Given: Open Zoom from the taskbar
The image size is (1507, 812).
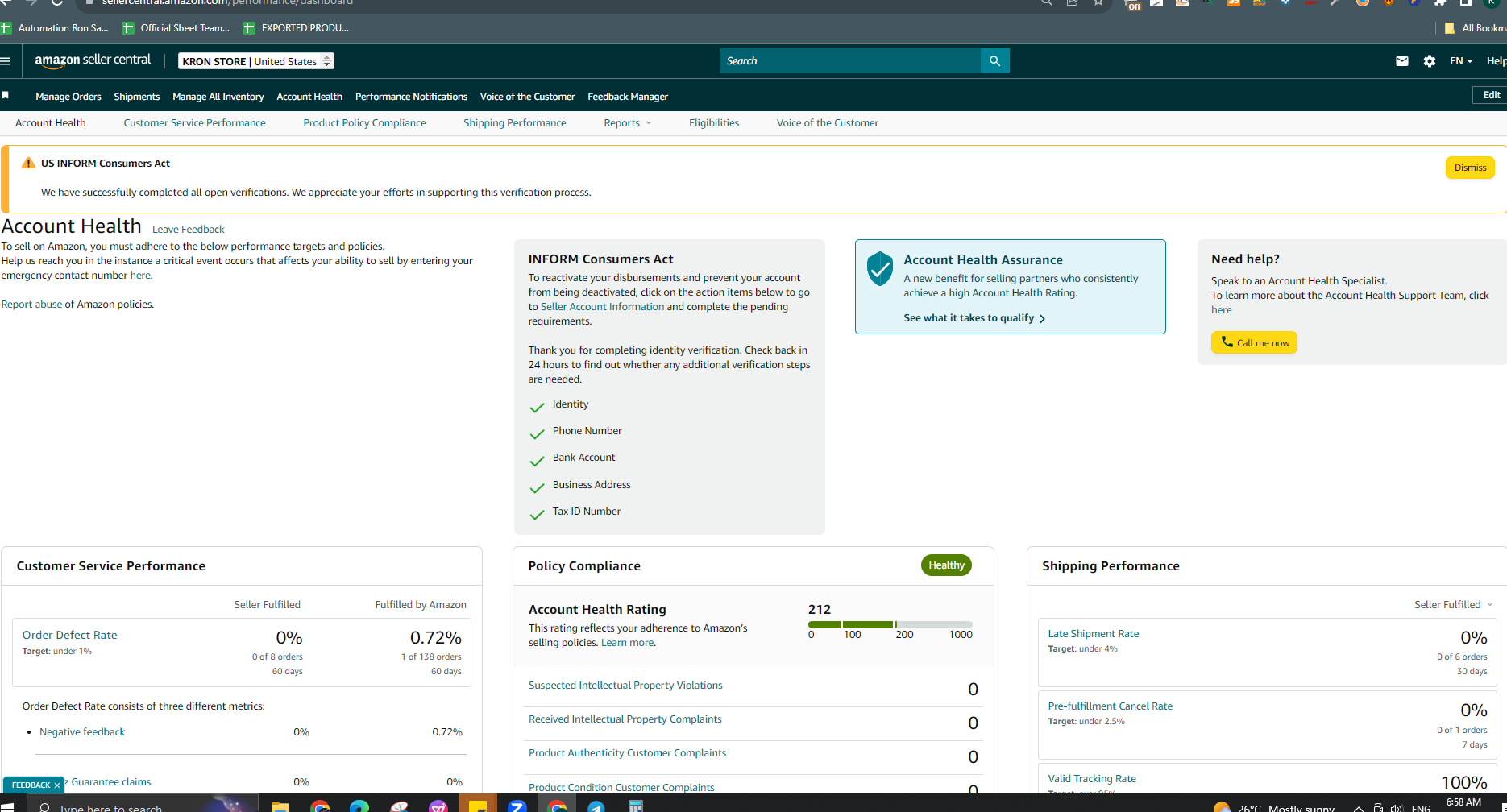Looking at the screenshot, I should click(x=517, y=806).
